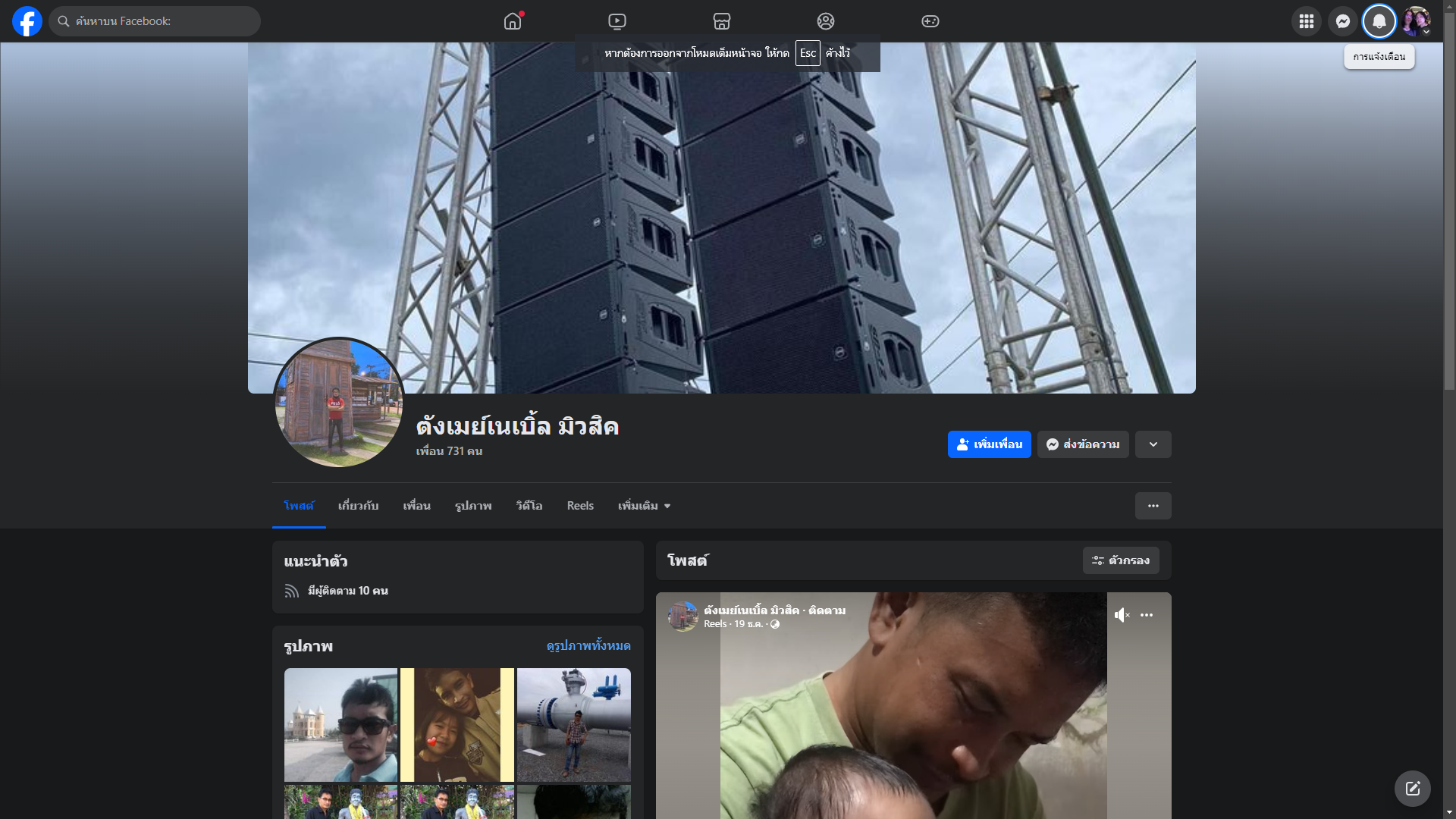The image size is (1456, 819).
Task: Open the notifications bell
Action: click(x=1379, y=21)
